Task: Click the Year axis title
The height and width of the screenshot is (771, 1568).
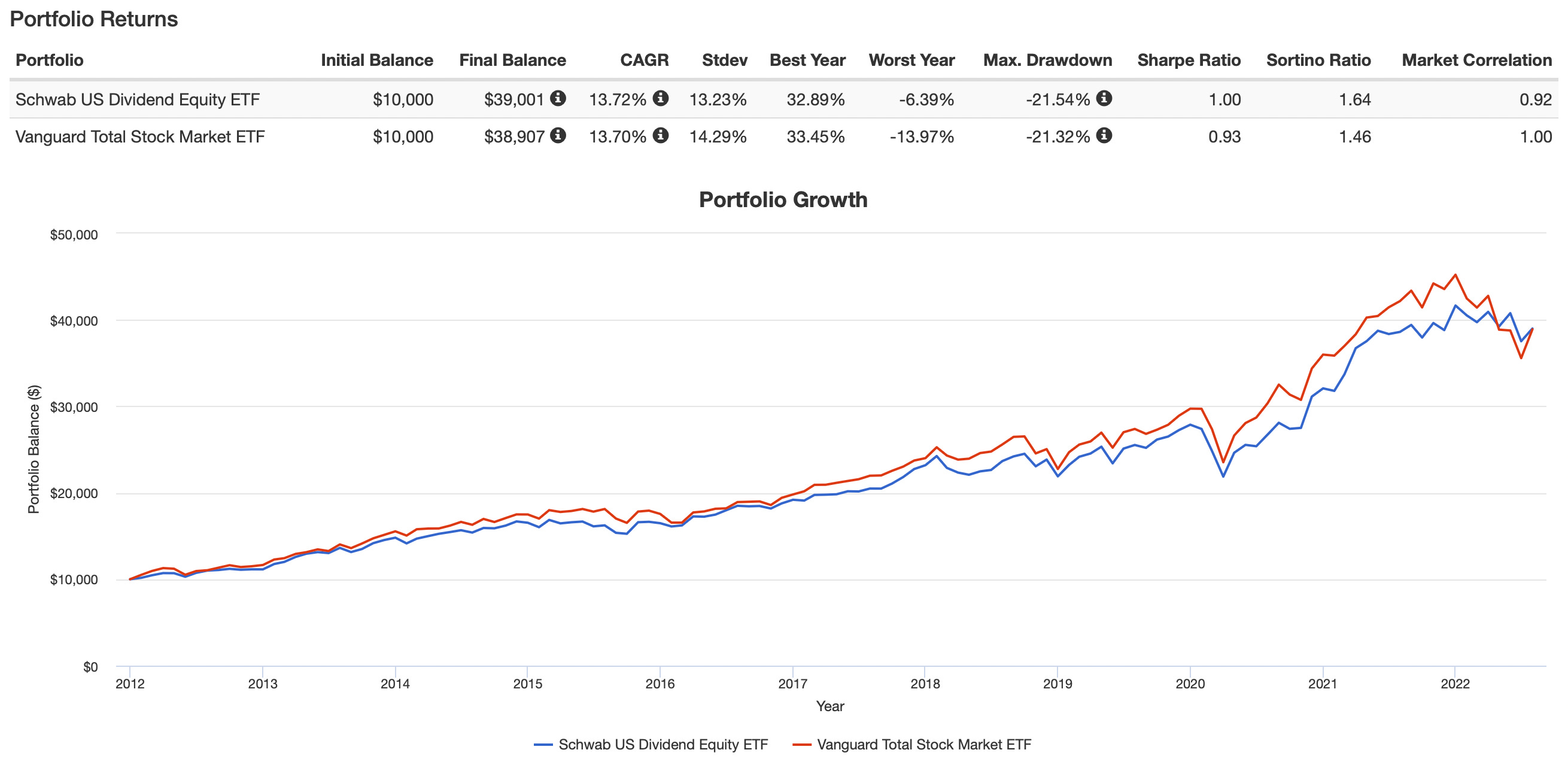Action: (829, 706)
